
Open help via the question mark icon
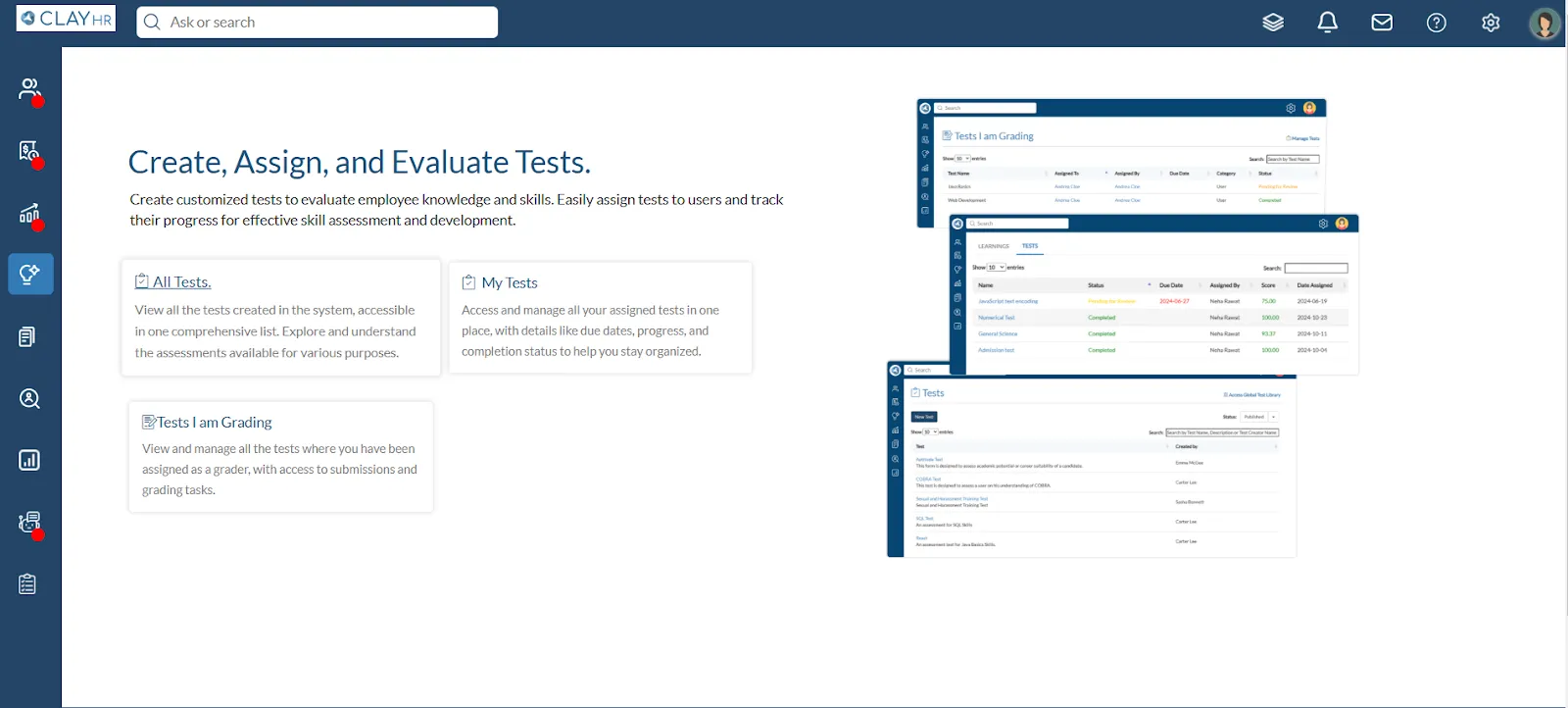(x=1437, y=23)
